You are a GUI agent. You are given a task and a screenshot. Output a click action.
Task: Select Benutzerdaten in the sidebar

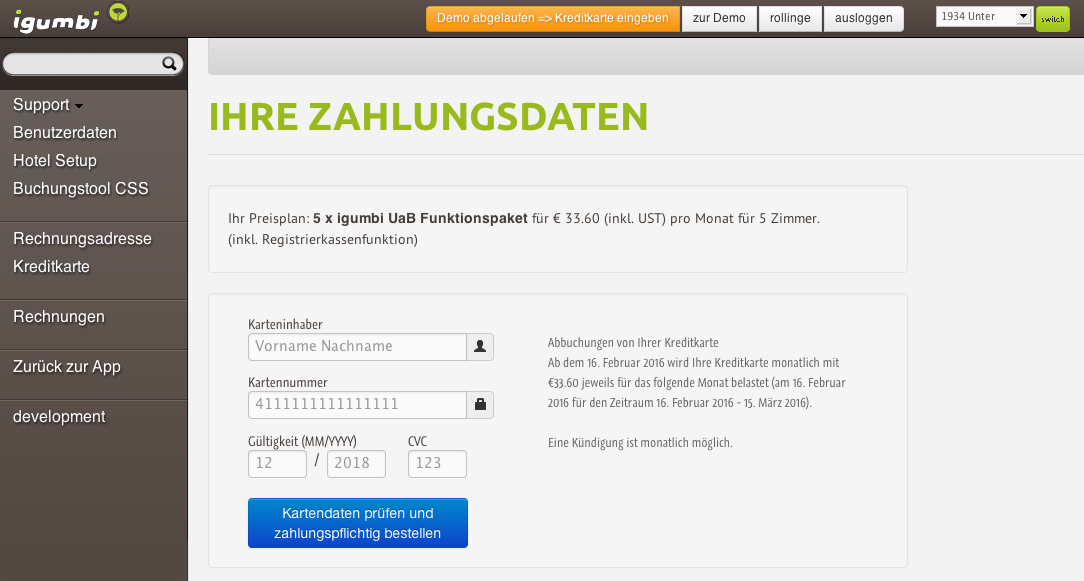tap(63, 132)
